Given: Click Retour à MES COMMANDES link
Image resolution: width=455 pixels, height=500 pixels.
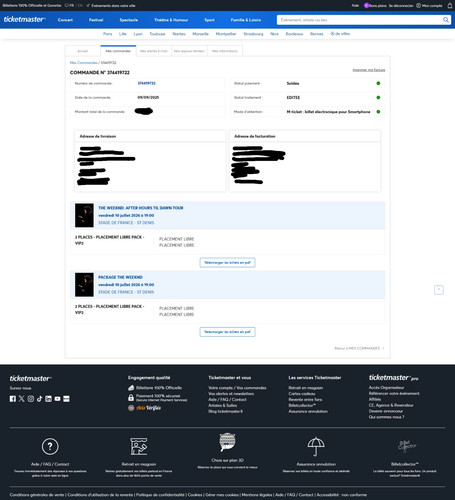Looking at the screenshot, I should pyautogui.click(x=359, y=348).
